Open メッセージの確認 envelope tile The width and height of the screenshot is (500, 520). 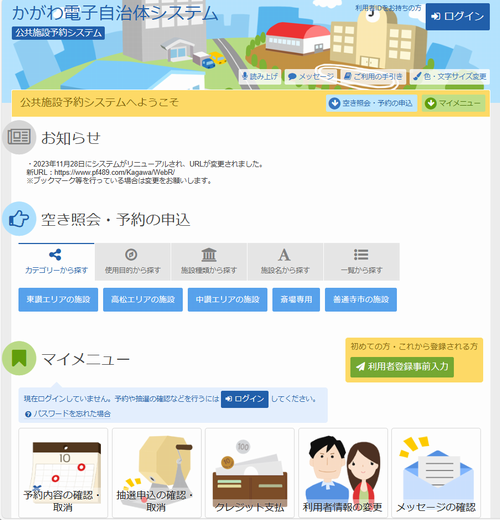(x=436, y=473)
